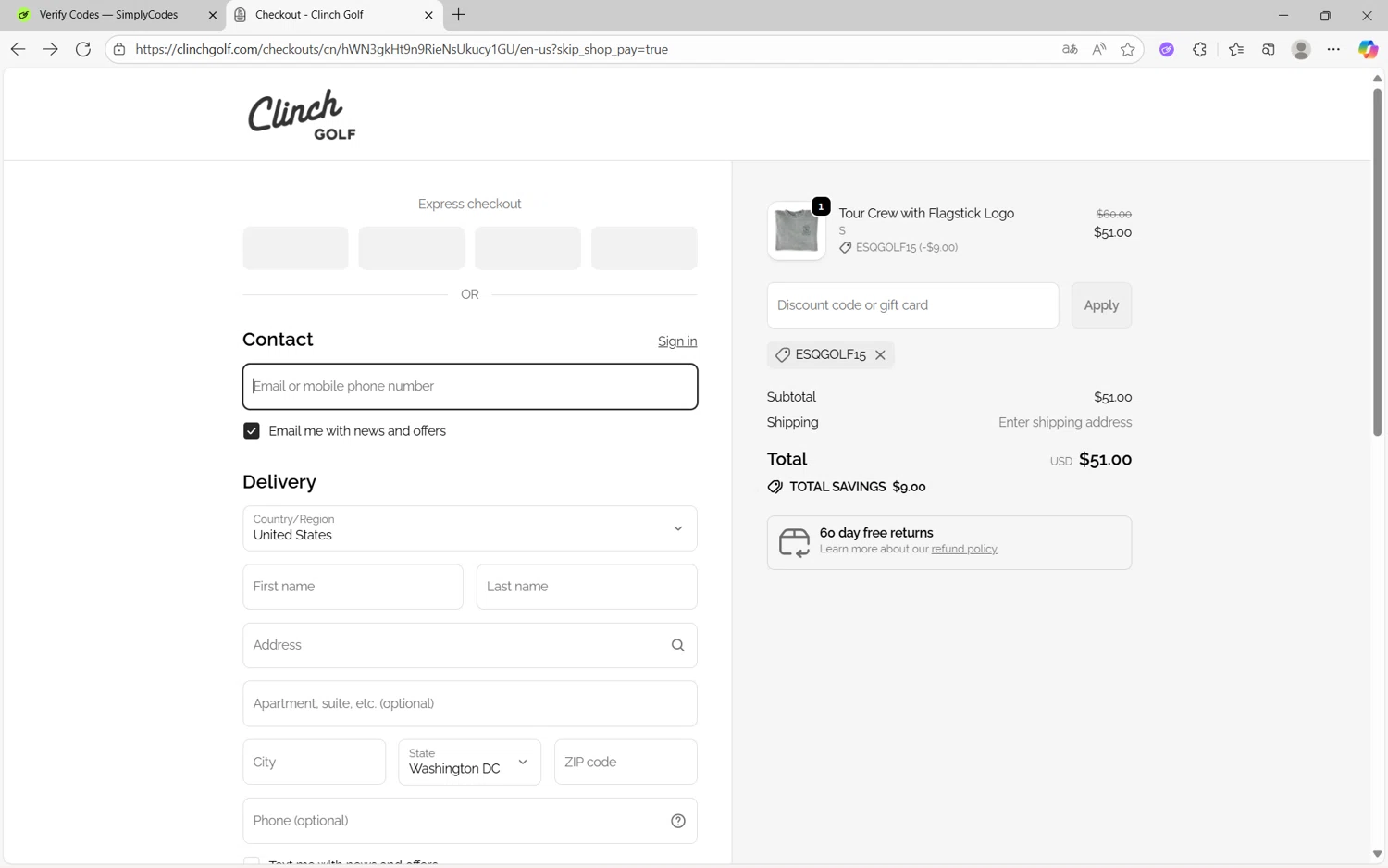Click the First name field
The width and height of the screenshot is (1388, 868).
(x=353, y=587)
